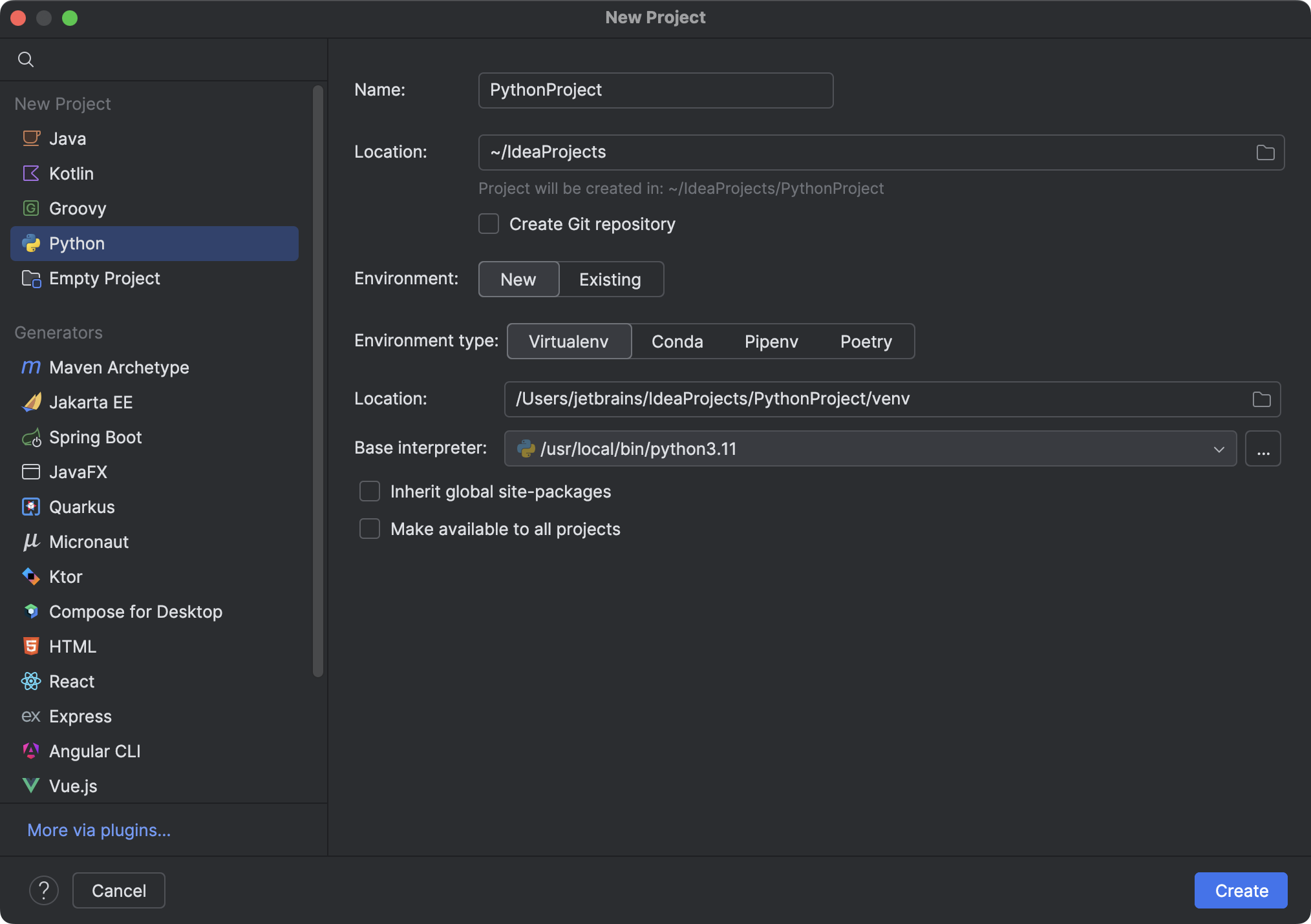Screen dimensions: 1311x924
Task: Choose the Groovy generator icon
Action: [x=30, y=208]
